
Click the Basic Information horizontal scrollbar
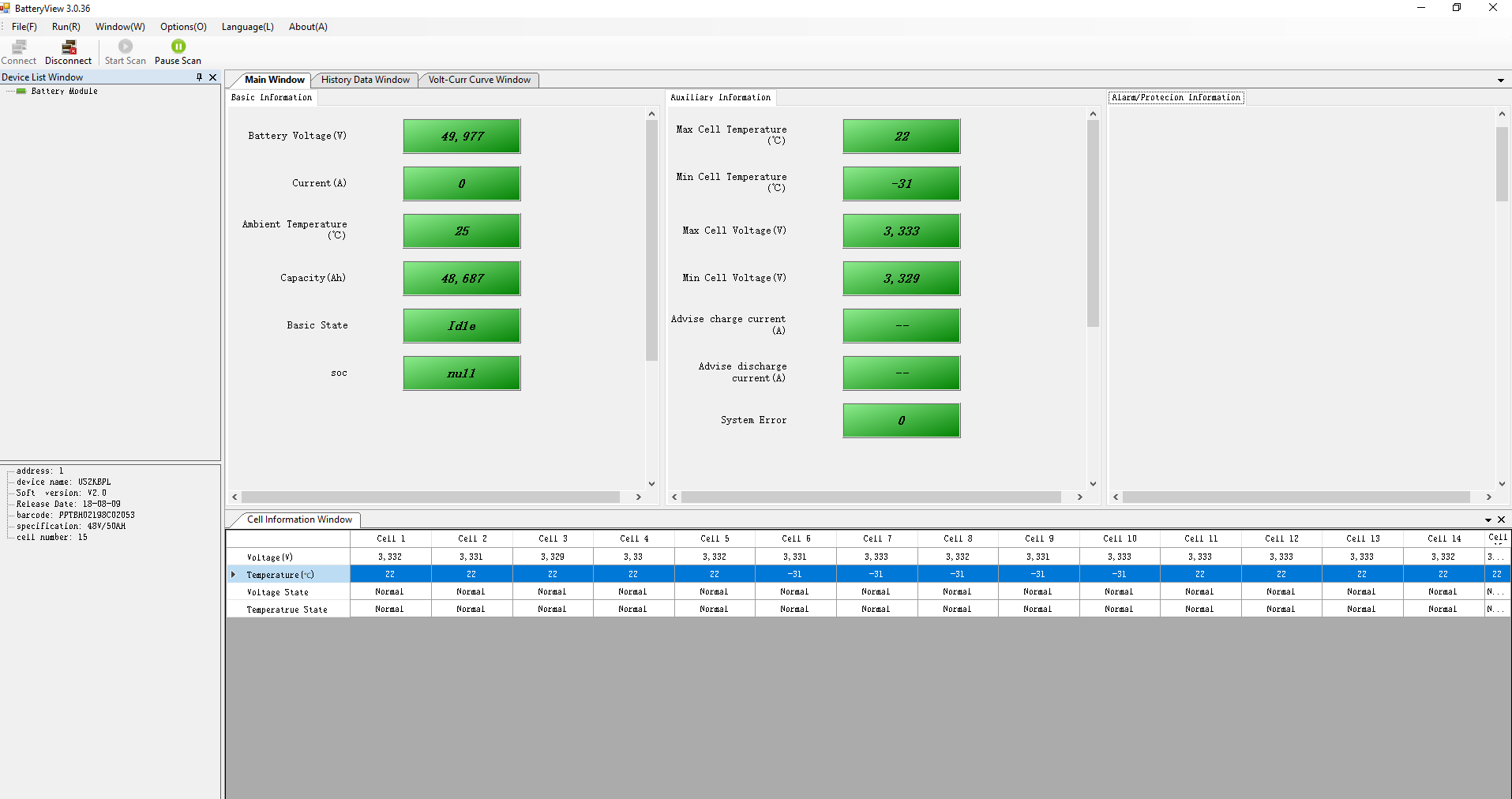431,497
